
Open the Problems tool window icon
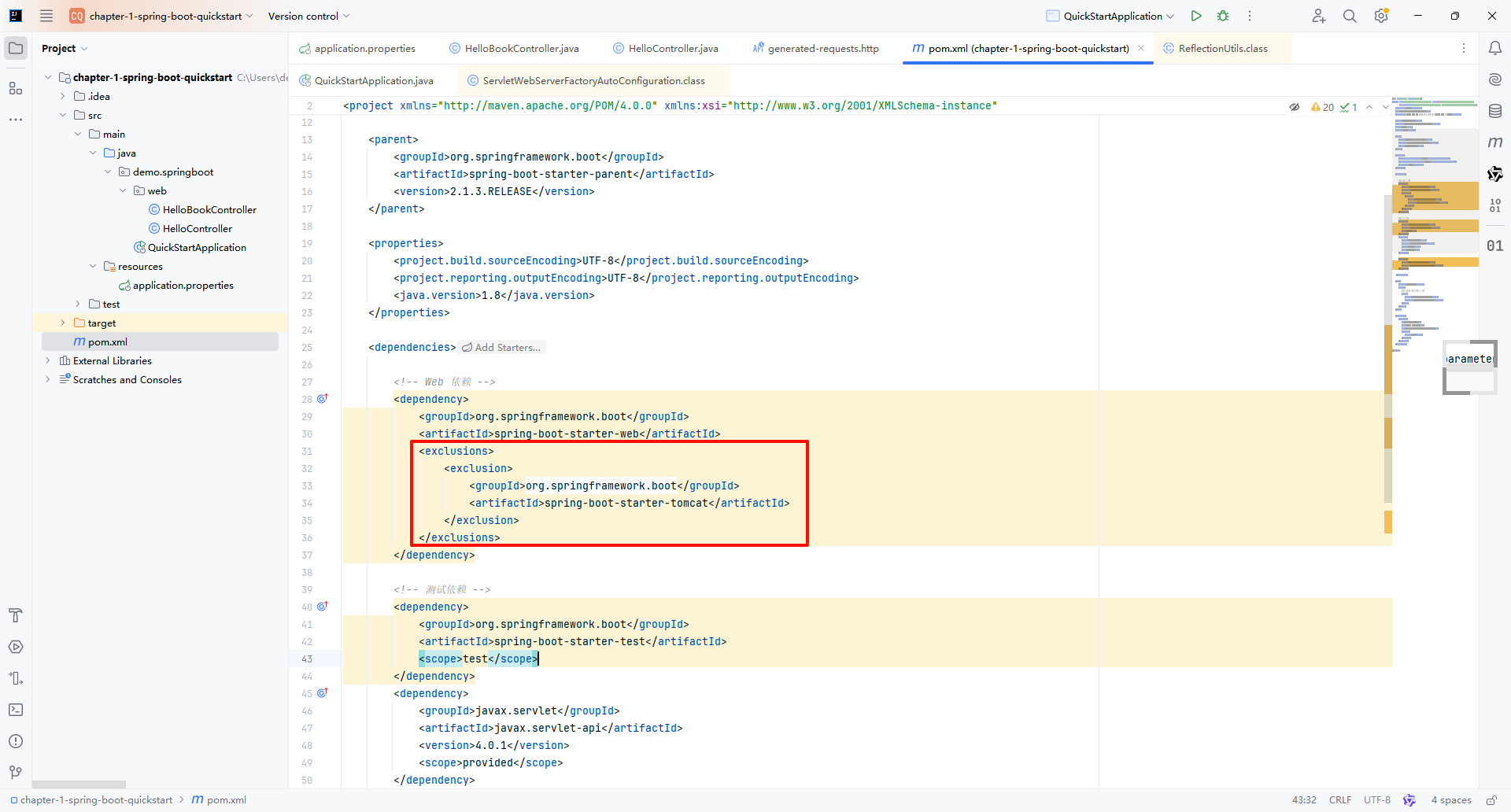[16, 741]
